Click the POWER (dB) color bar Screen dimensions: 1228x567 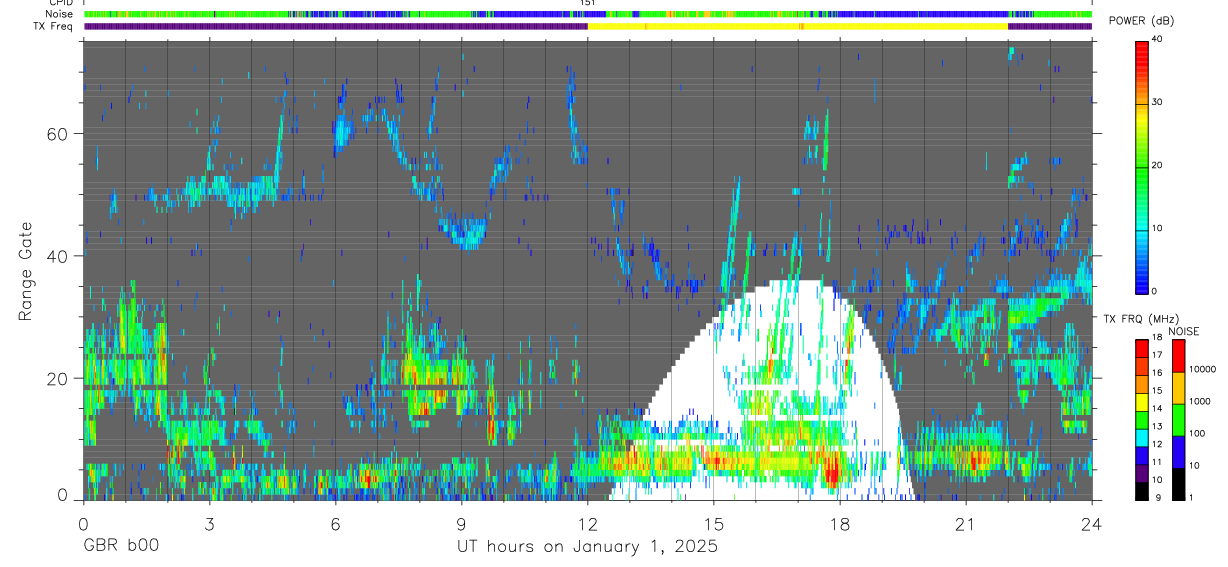[x=1141, y=166]
